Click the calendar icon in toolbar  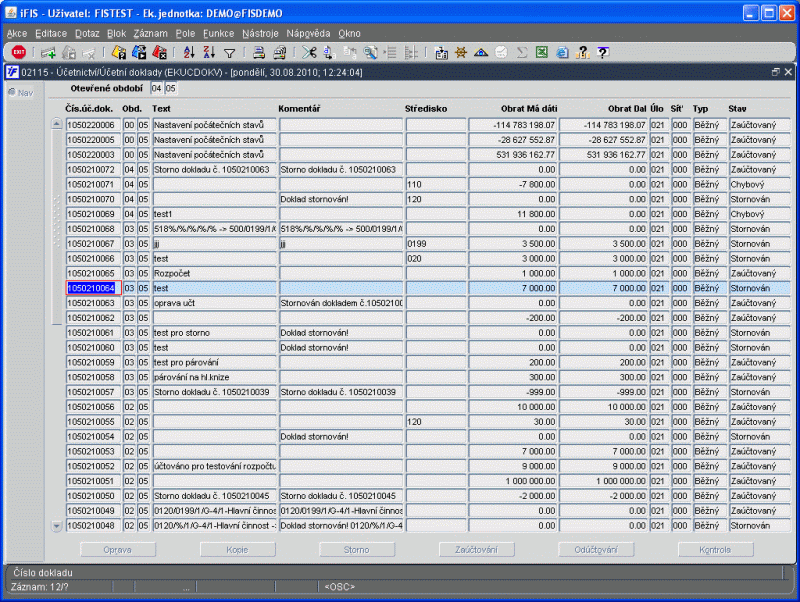tap(441, 53)
